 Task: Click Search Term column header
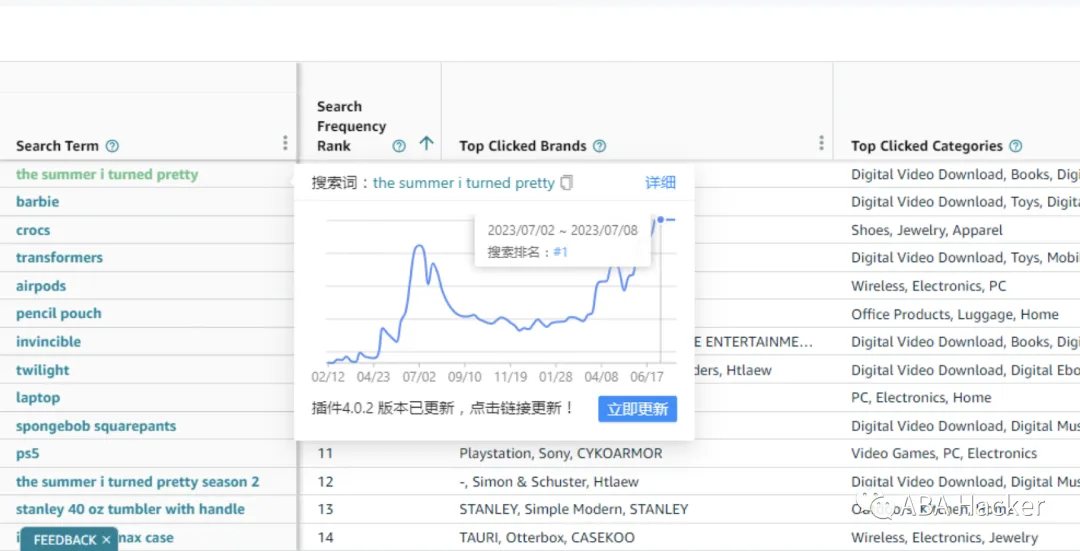[57, 146]
